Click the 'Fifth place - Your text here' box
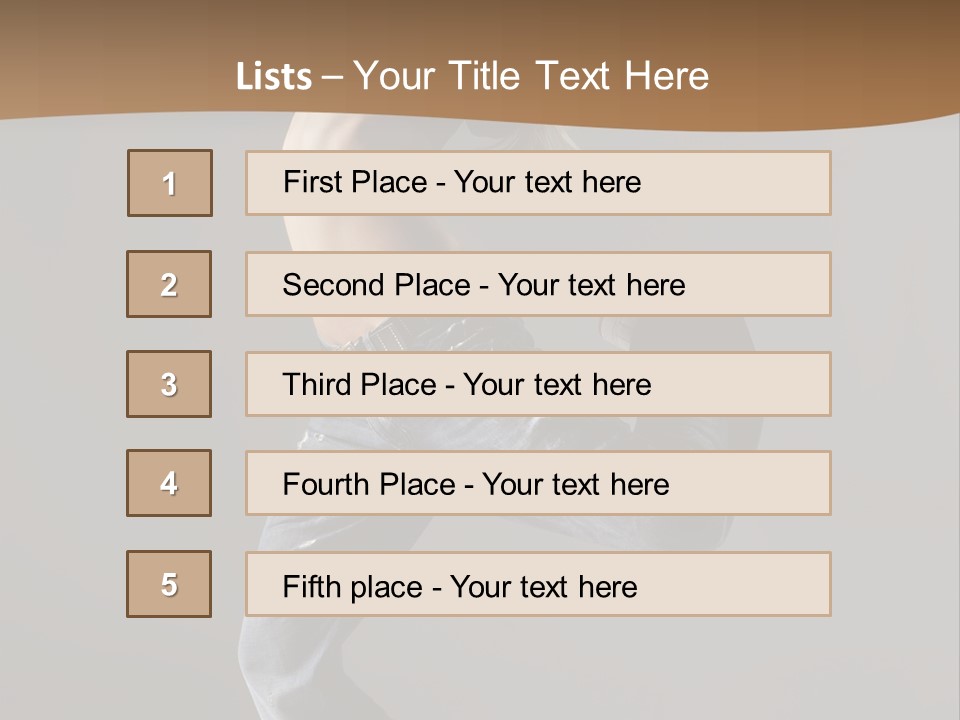 point(538,584)
